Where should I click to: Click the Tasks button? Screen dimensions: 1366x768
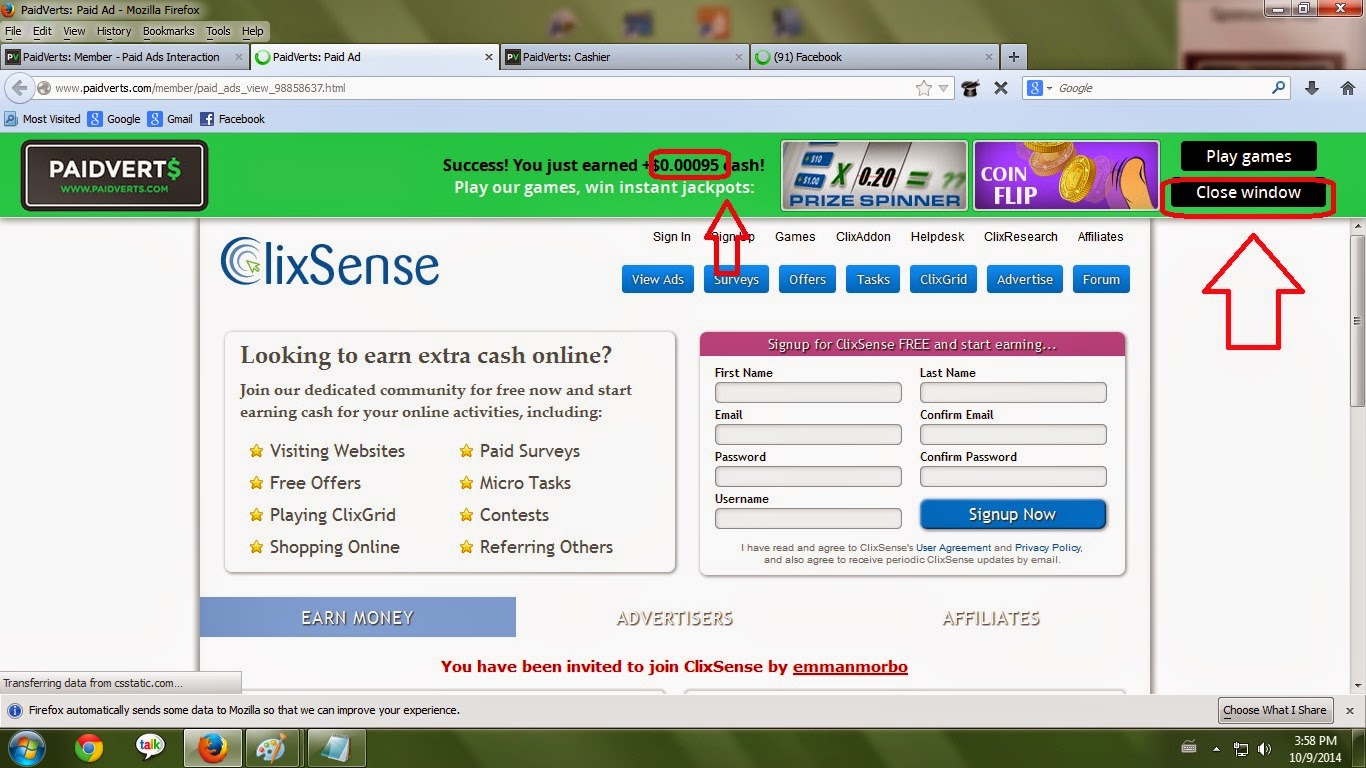coord(873,279)
